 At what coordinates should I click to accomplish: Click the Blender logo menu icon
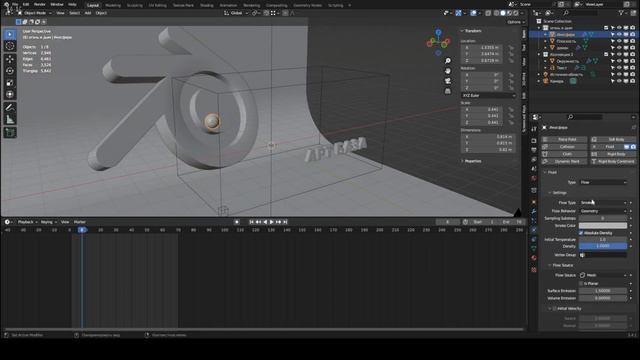pyautogui.click(x=6, y=4)
